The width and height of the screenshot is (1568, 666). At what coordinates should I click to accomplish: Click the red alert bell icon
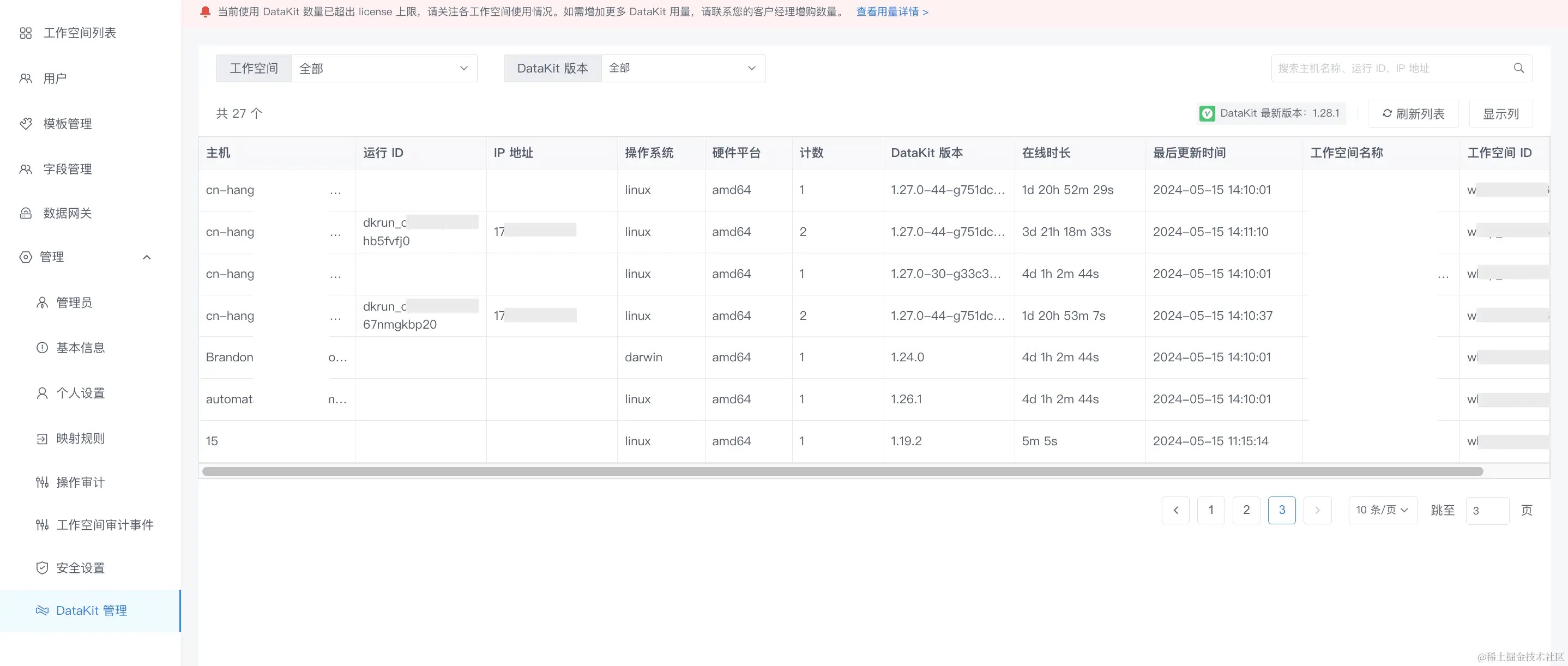205,11
